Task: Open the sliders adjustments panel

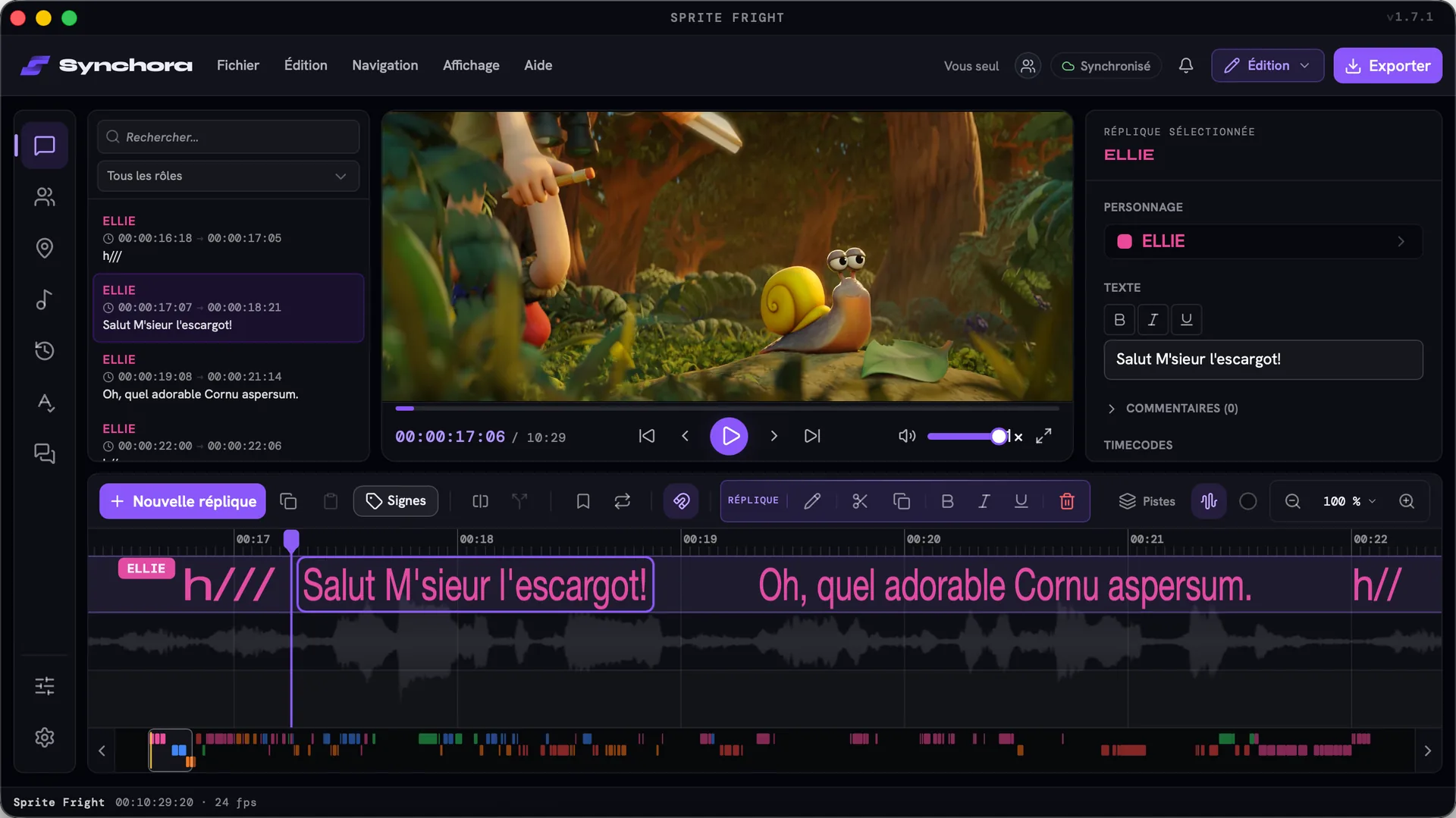Action: click(x=45, y=686)
